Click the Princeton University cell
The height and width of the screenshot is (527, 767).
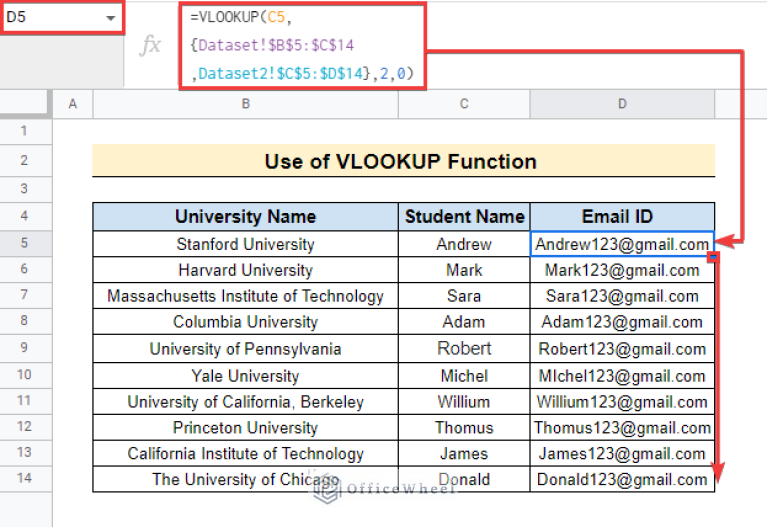[245, 427]
